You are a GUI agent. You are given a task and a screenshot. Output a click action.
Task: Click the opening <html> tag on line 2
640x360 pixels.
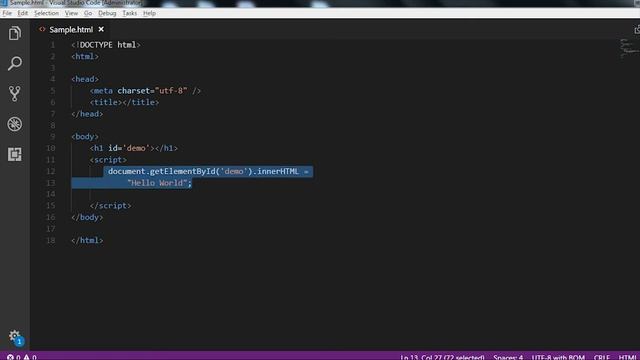(85, 56)
